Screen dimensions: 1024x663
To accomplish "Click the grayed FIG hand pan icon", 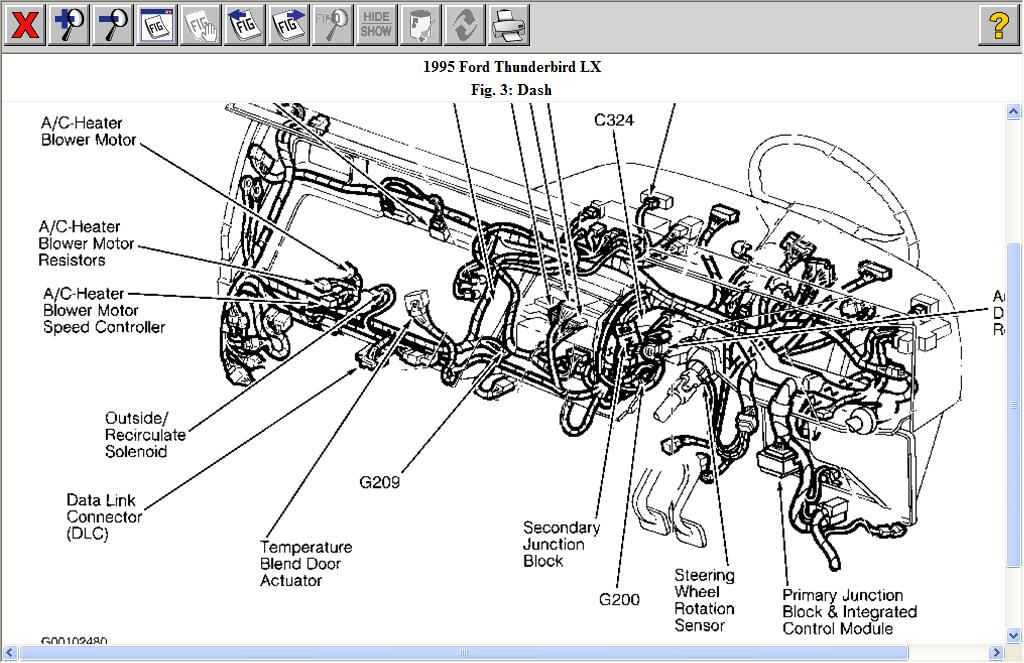I will pos(200,25).
